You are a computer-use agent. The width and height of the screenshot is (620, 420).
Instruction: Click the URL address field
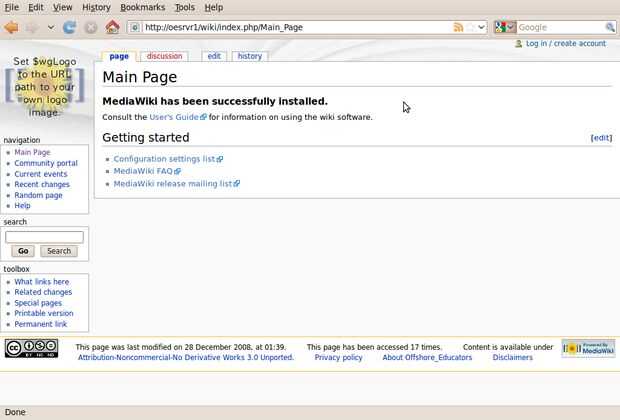click(x=297, y=27)
